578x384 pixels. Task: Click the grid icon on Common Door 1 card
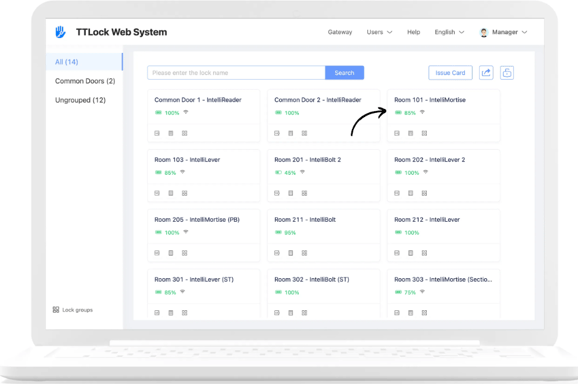pyautogui.click(x=184, y=133)
